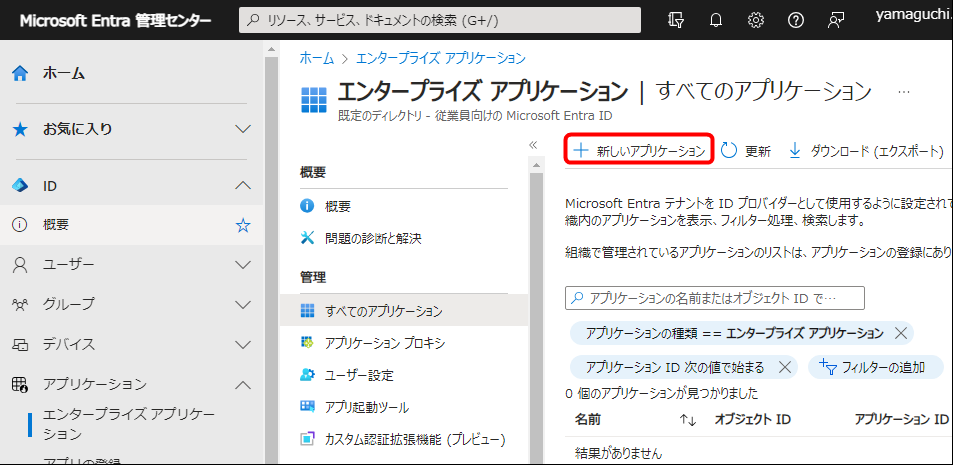Click the デバイス icon in sidebar
This screenshot has height=465, width=953.
[20, 345]
